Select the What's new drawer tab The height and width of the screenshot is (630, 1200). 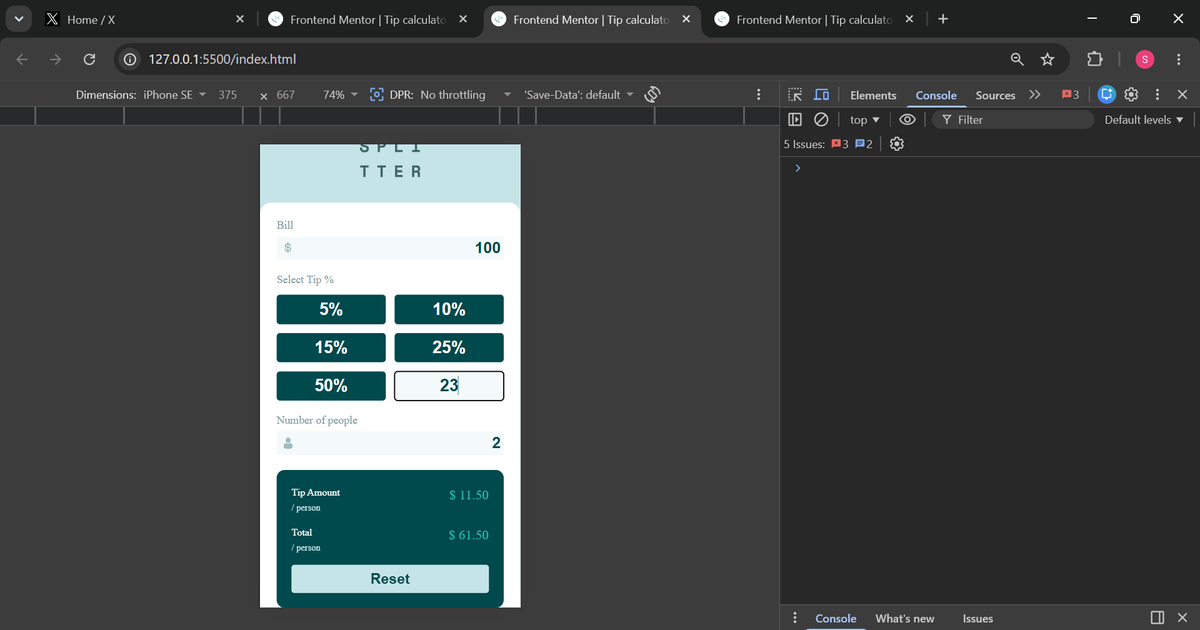905,618
